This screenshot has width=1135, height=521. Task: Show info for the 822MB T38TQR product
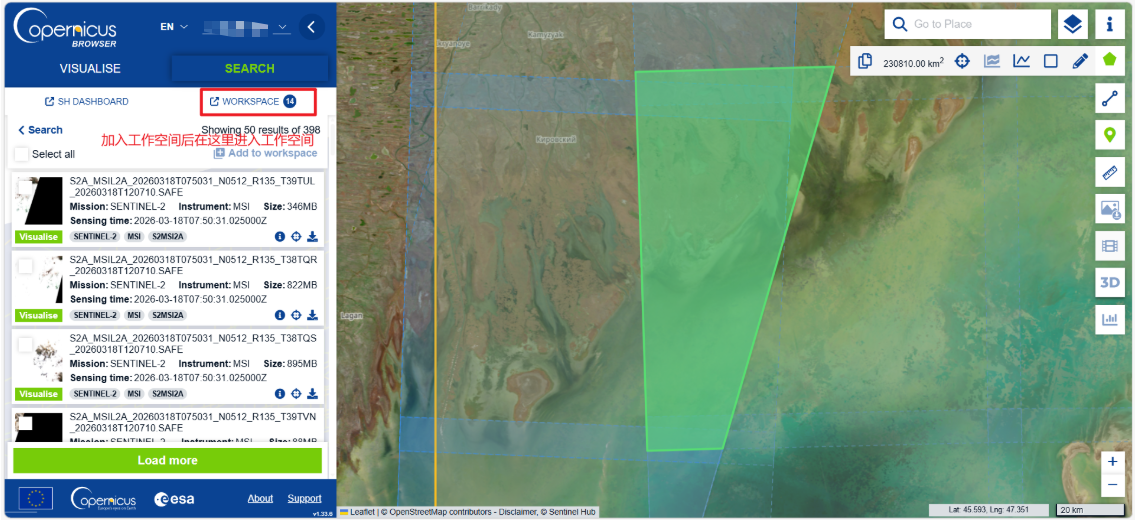(x=280, y=315)
